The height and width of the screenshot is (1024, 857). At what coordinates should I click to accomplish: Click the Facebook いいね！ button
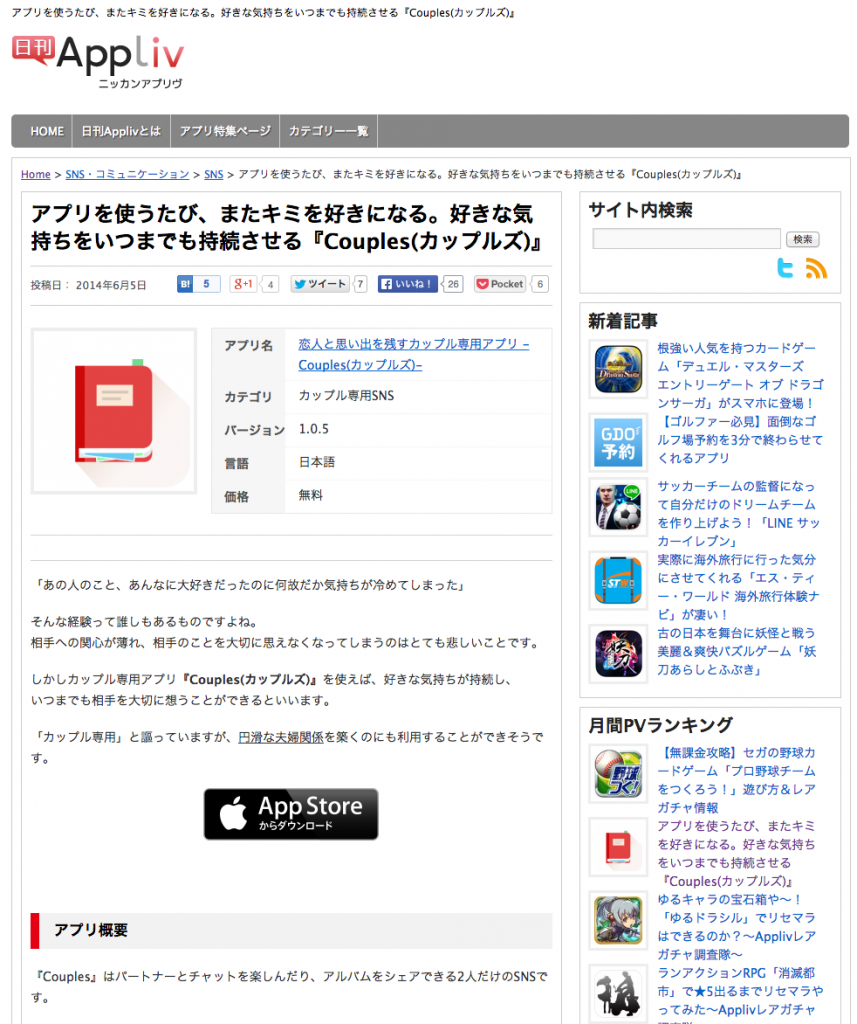pyautogui.click(x=407, y=284)
